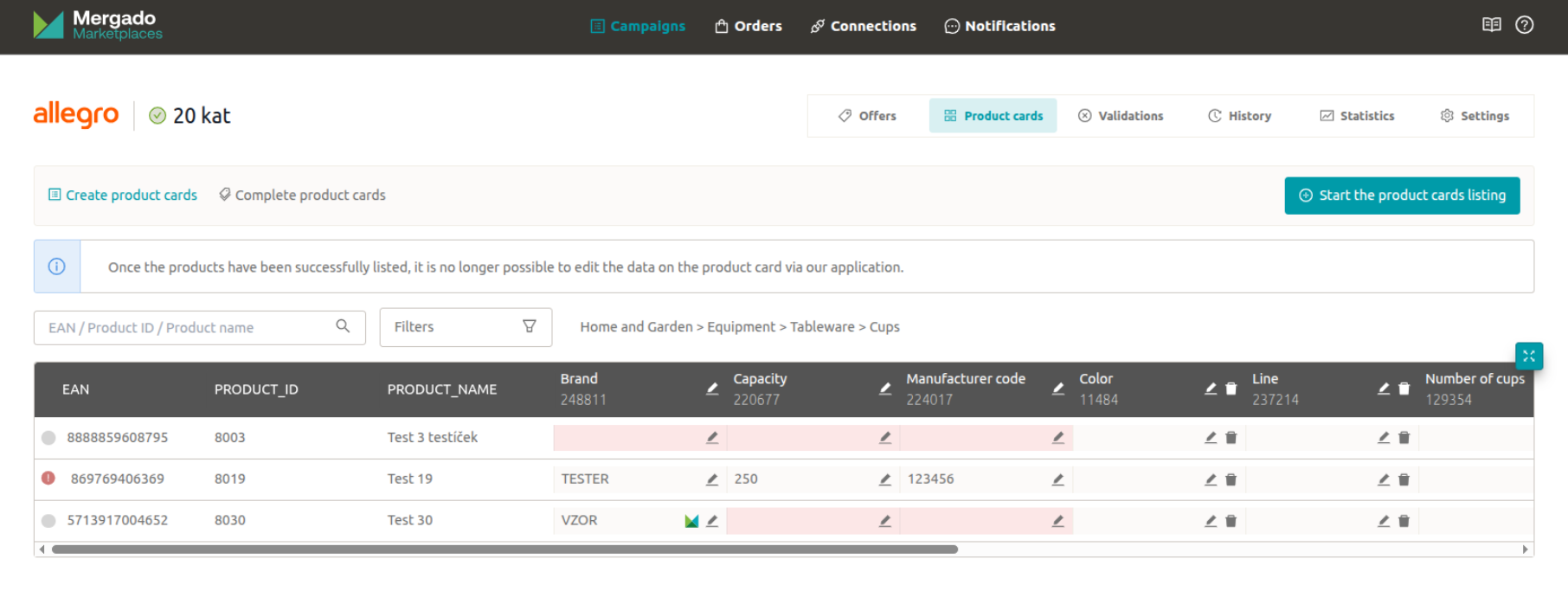Click the search magnifier icon

[x=343, y=326]
